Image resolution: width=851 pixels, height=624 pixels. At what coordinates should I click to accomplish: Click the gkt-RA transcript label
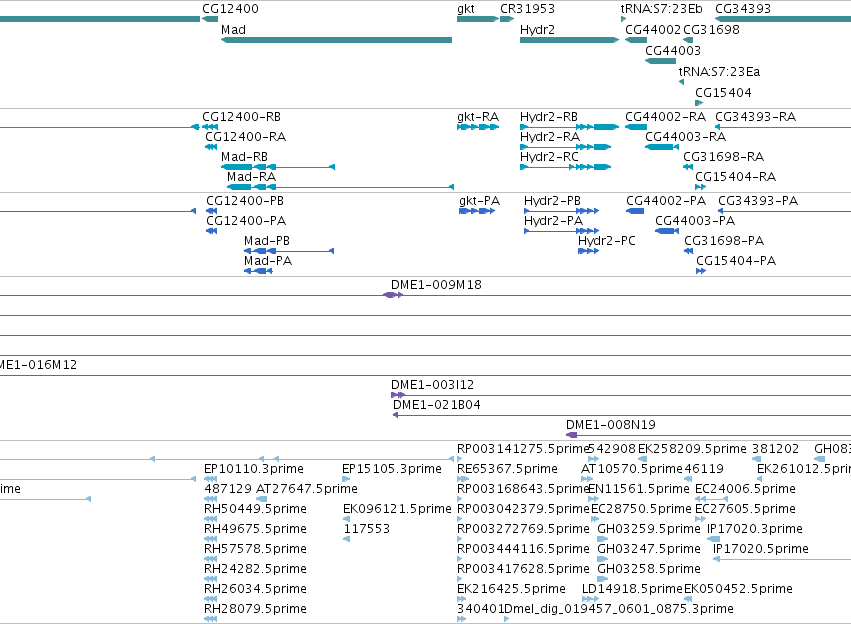478,117
